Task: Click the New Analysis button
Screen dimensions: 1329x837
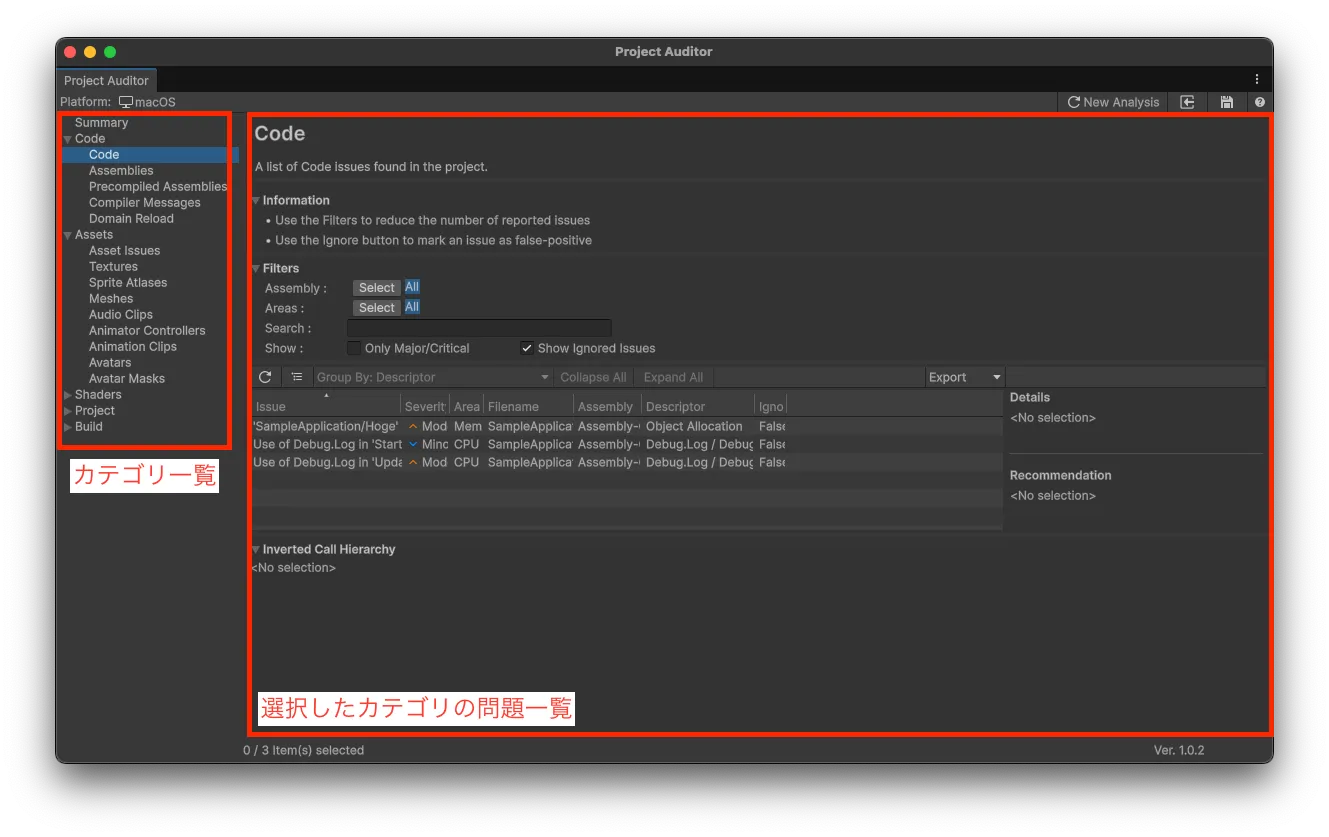Action: [x=1113, y=102]
